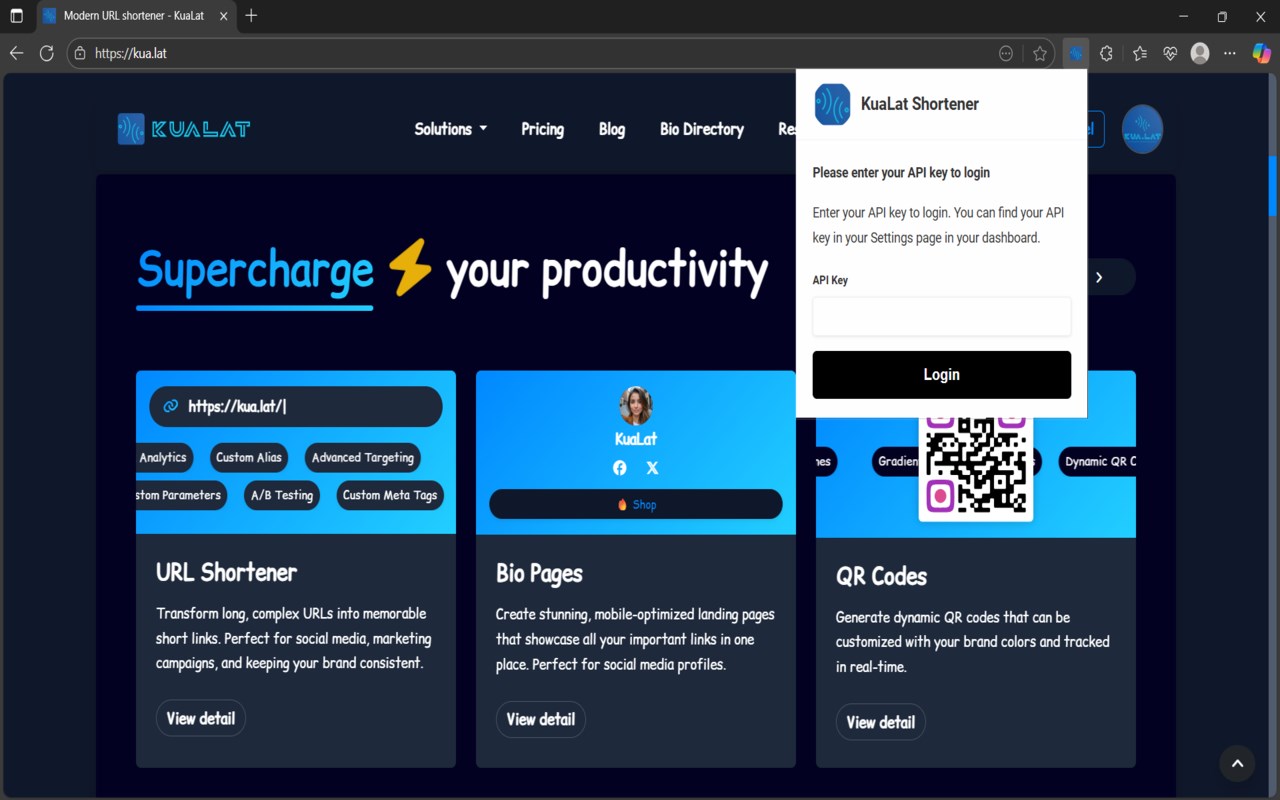
Task: Click View detail under QR Codes
Action: click(881, 722)
